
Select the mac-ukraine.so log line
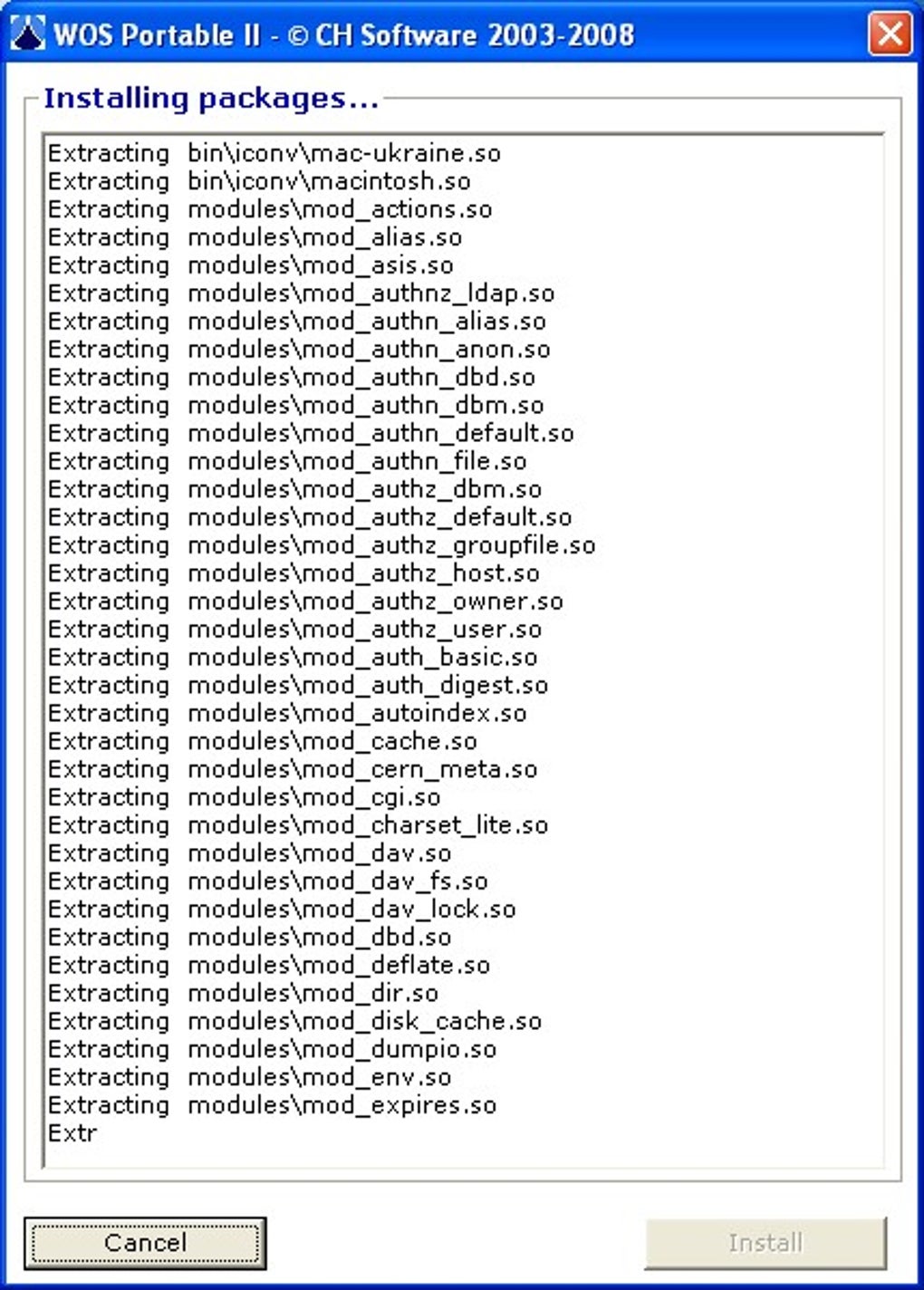coord(274,153)
